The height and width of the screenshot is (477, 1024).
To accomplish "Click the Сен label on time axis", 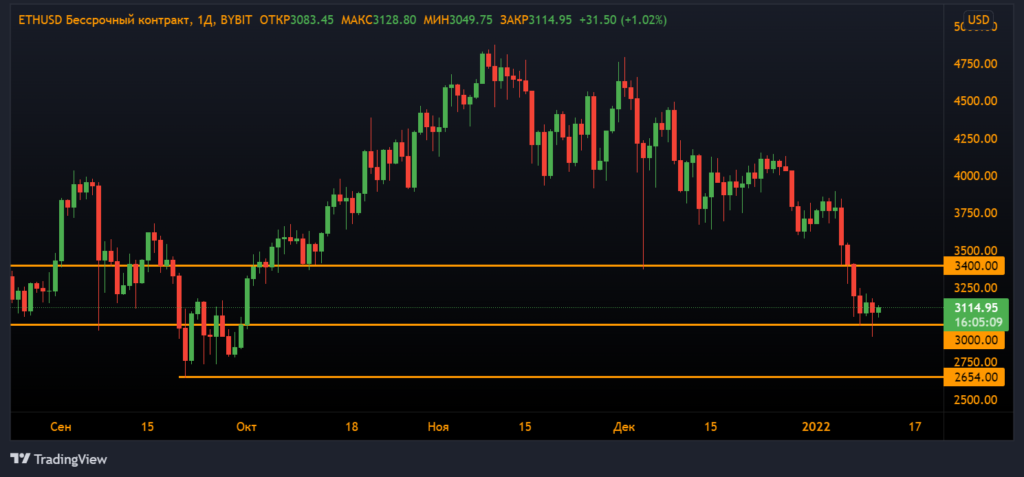I will click(x=61, y=427).
